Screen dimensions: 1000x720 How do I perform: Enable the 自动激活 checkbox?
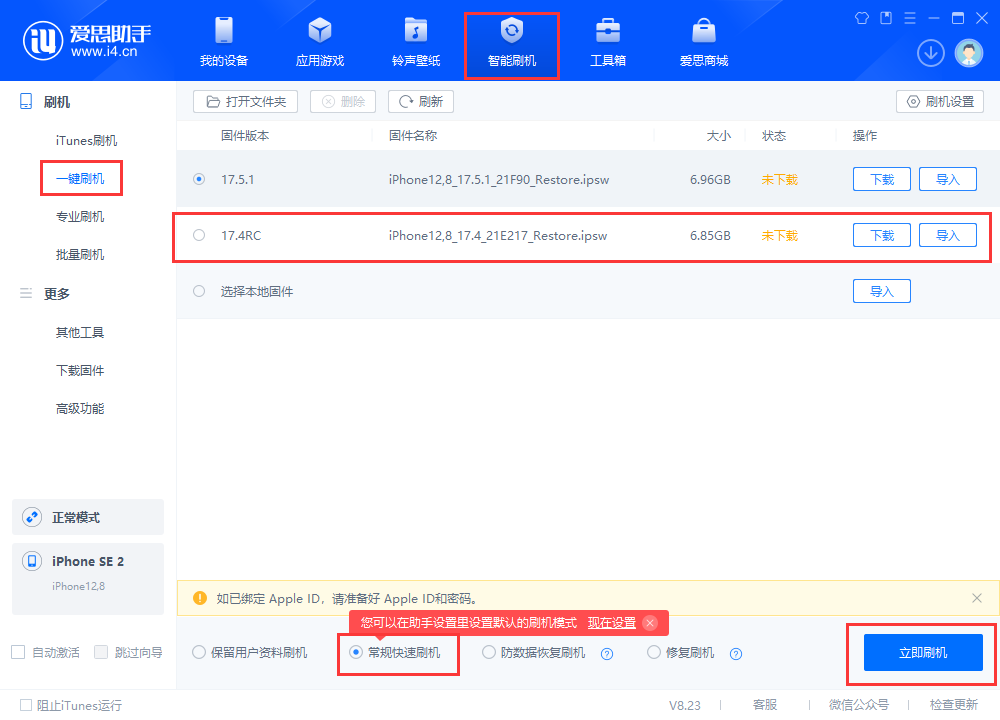(x=18, y=652)
